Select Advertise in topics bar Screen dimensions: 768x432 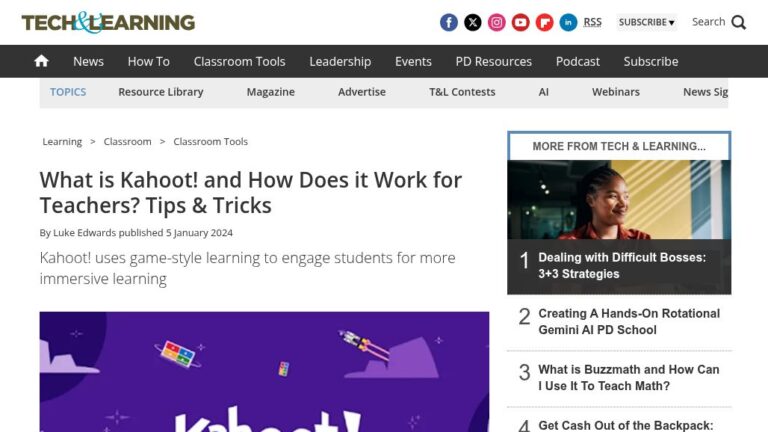click(361, 92)
